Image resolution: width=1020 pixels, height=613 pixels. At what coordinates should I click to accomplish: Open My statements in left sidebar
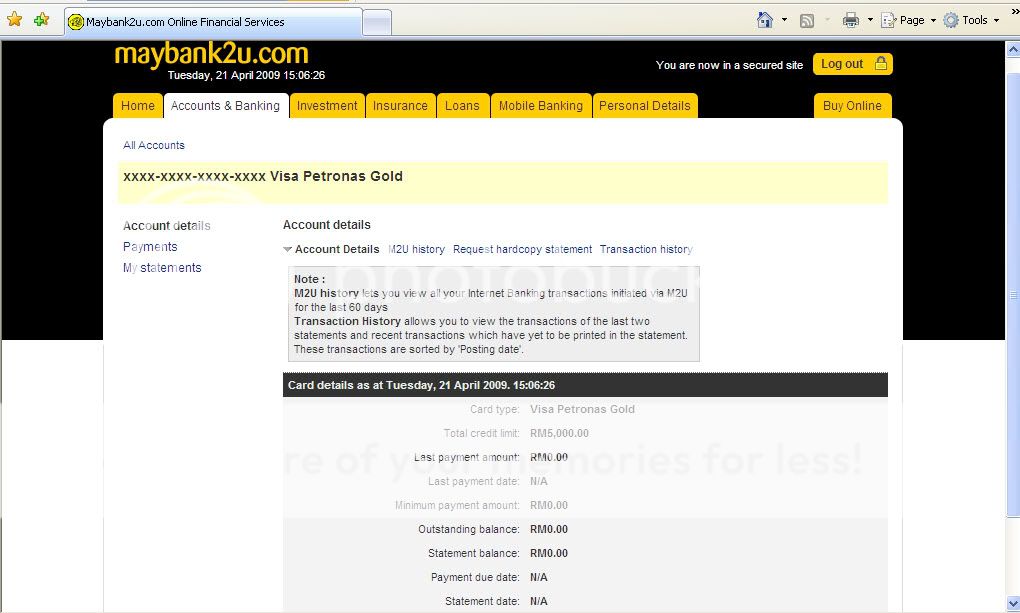coord(162,268)
